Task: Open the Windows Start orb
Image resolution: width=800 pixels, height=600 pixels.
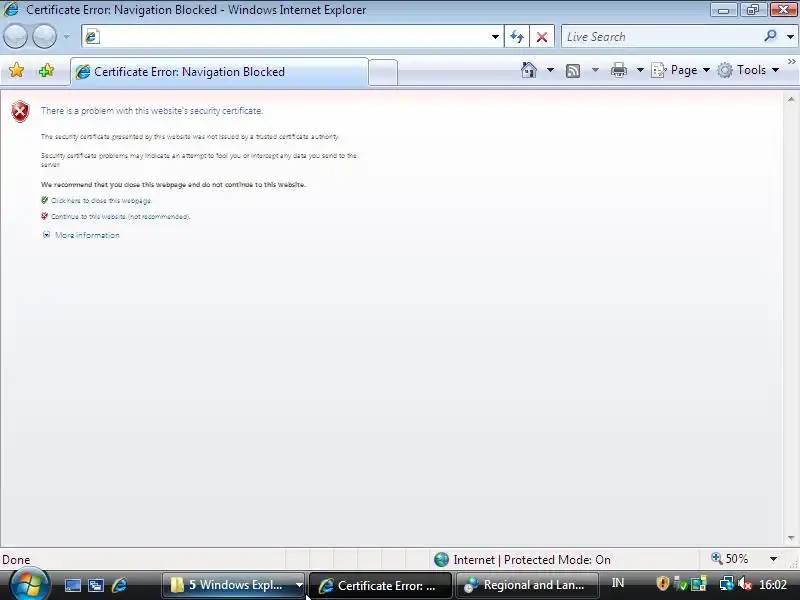Action: (30, 585)
